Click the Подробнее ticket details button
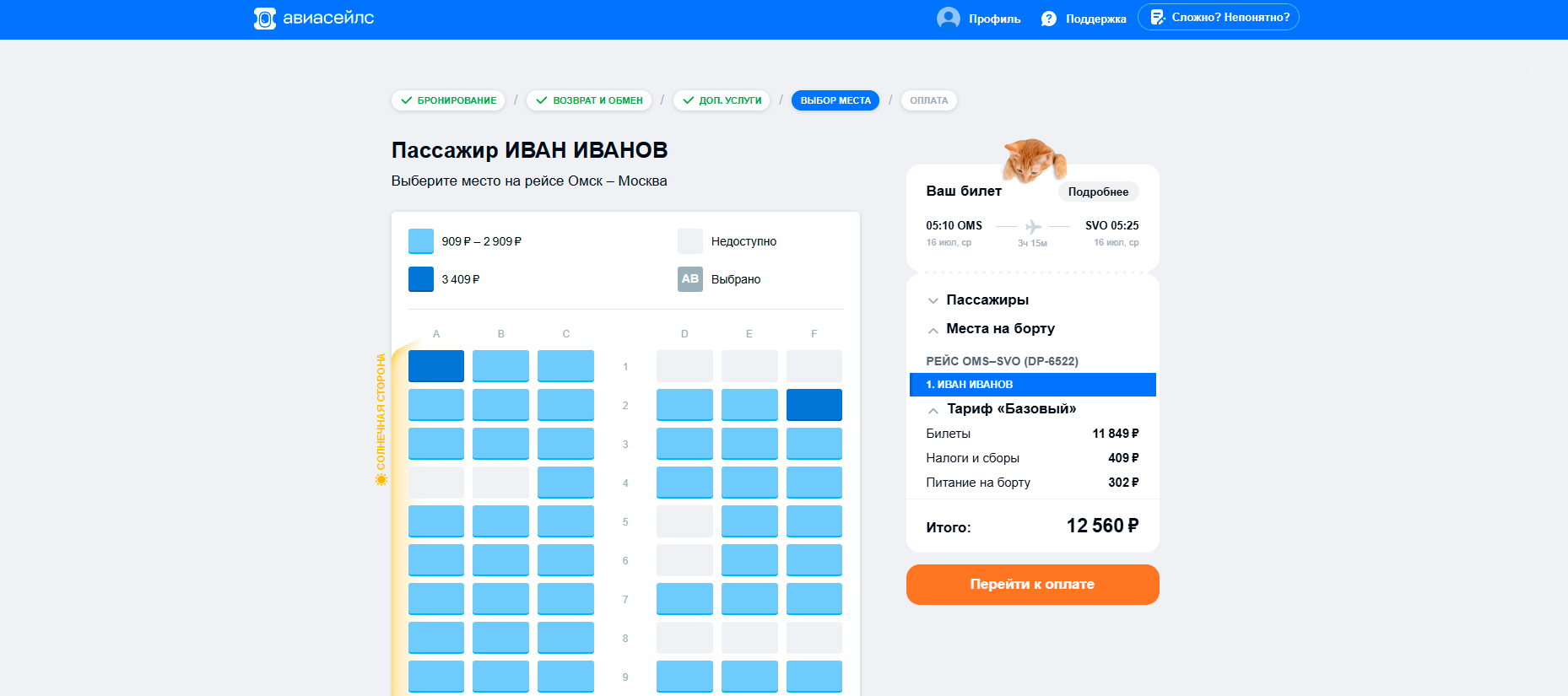 click(1098, 192)
